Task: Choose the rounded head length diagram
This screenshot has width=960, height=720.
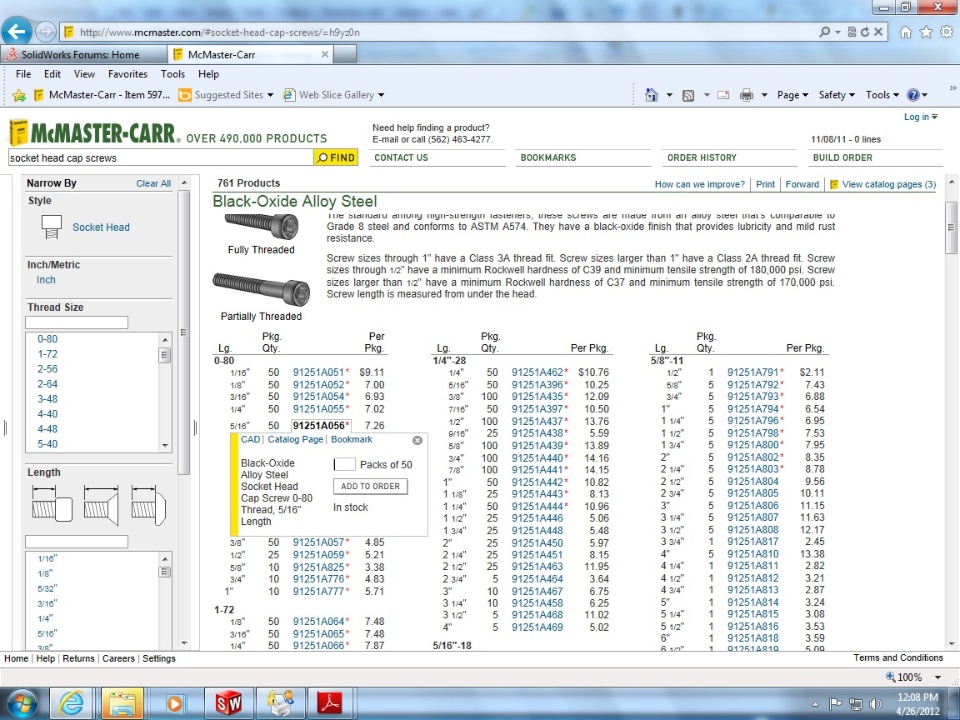Action: pyautogui.click(x=149, y=506)
